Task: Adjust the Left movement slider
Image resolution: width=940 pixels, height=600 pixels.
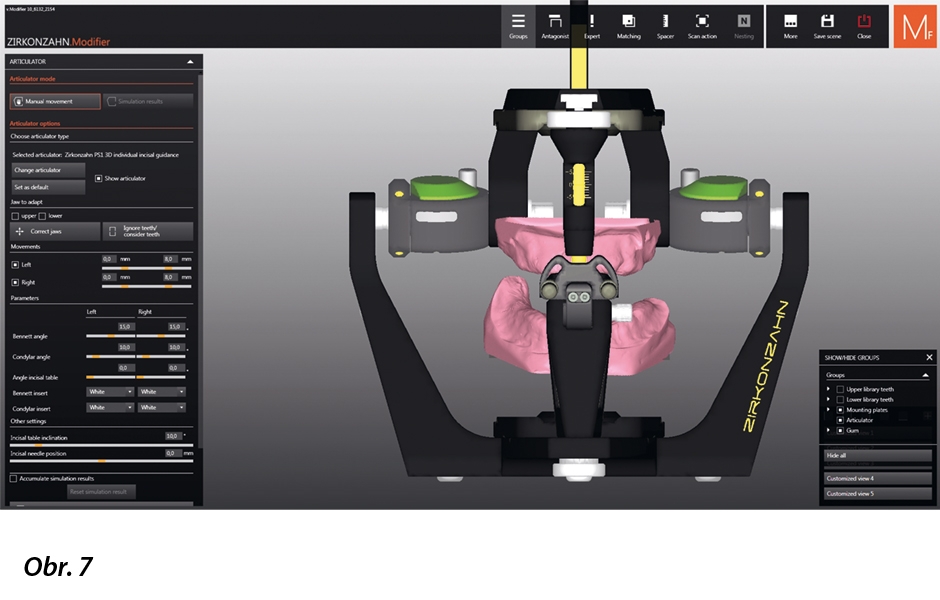Action: coord(146,269)
